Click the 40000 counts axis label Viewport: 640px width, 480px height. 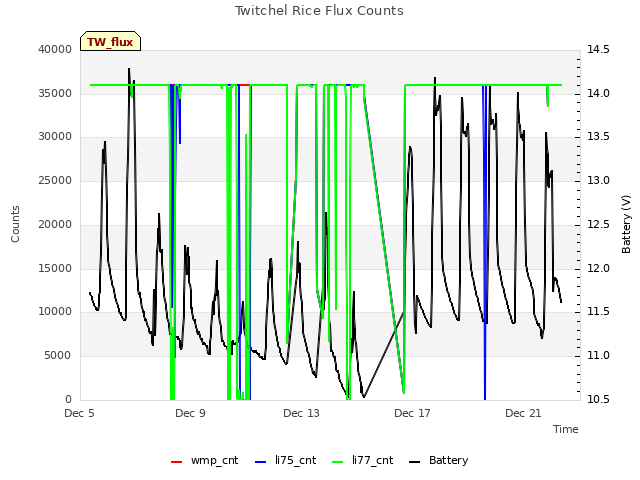pyautogui.click(x=55, y=49)
